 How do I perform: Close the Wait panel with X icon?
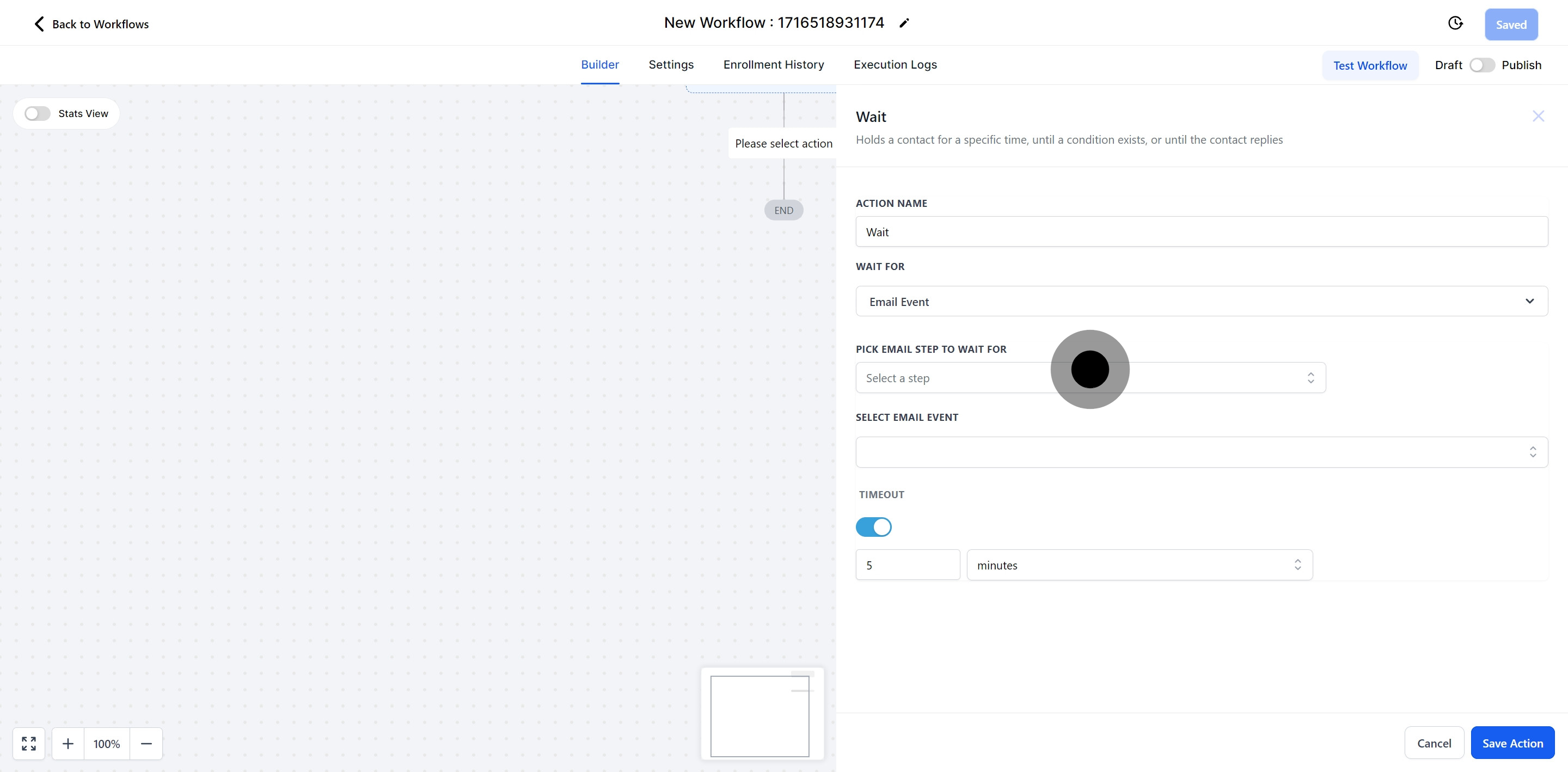[x=1538, y=117]
